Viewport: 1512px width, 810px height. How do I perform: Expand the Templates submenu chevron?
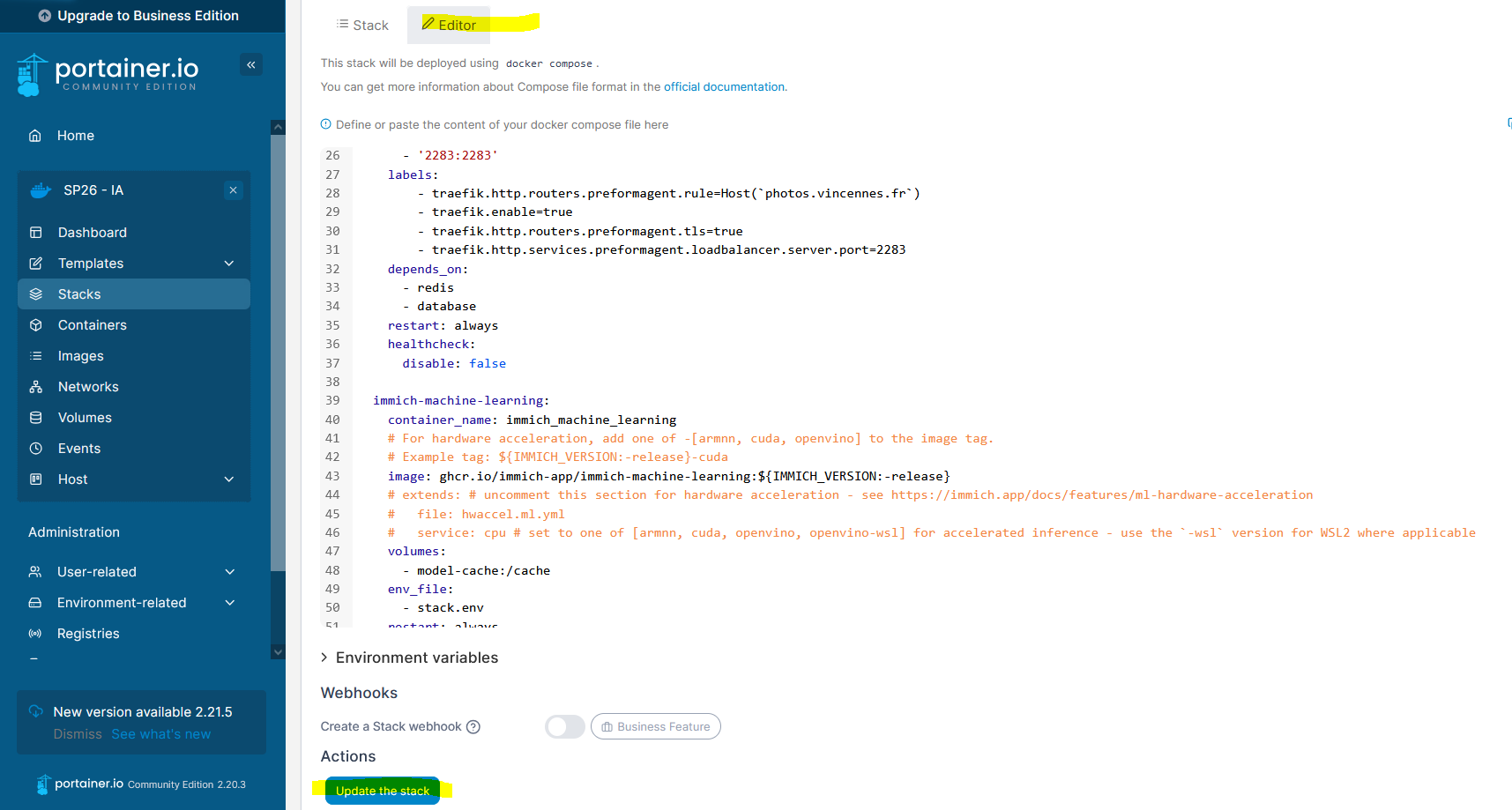click(229, 264)
